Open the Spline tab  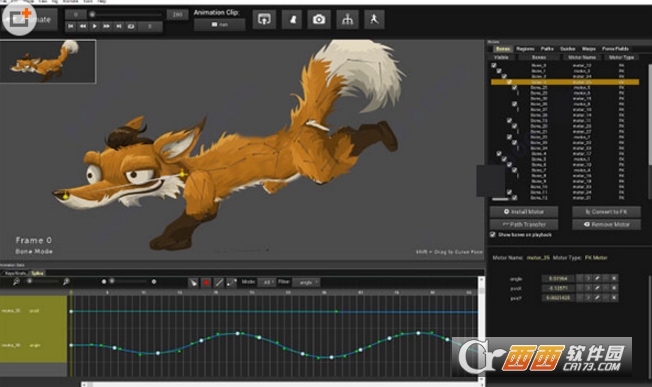coord(37,273)
